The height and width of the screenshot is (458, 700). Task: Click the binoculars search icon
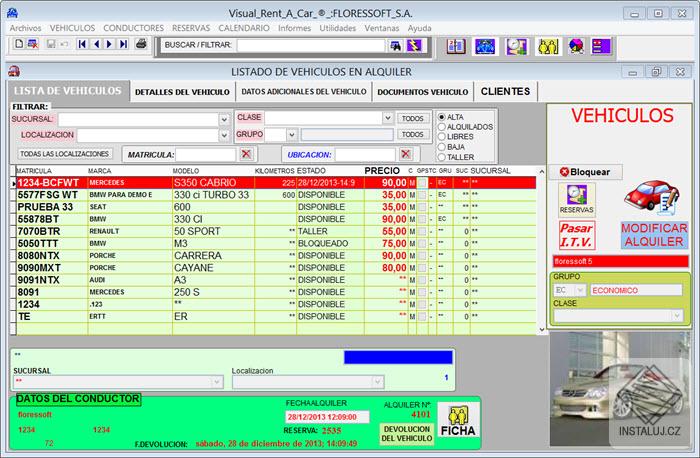point(397,45)
